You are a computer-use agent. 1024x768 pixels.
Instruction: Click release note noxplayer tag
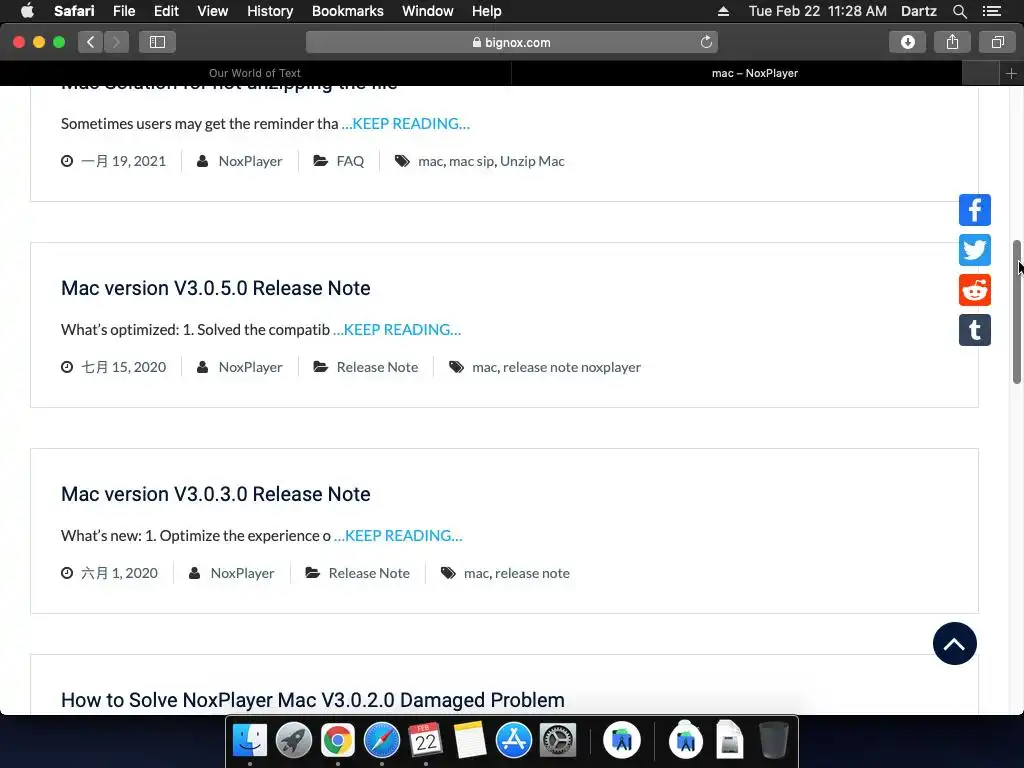(571, 367)
